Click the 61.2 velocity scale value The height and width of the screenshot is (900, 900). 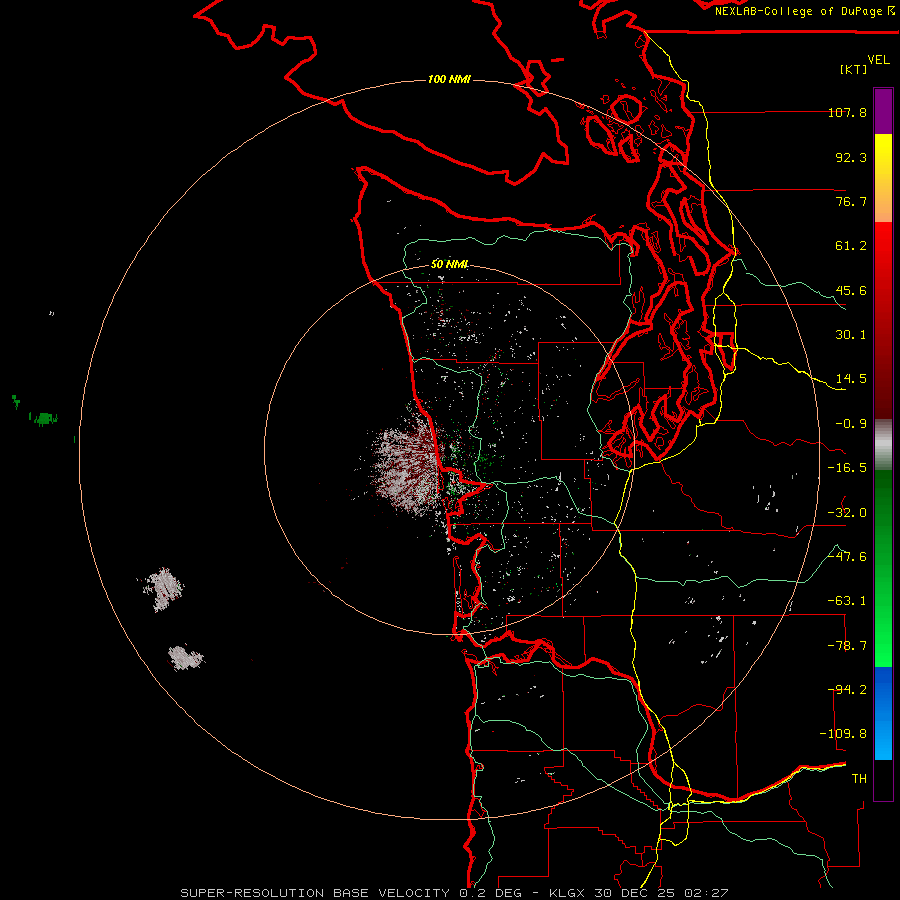(851, 246)
